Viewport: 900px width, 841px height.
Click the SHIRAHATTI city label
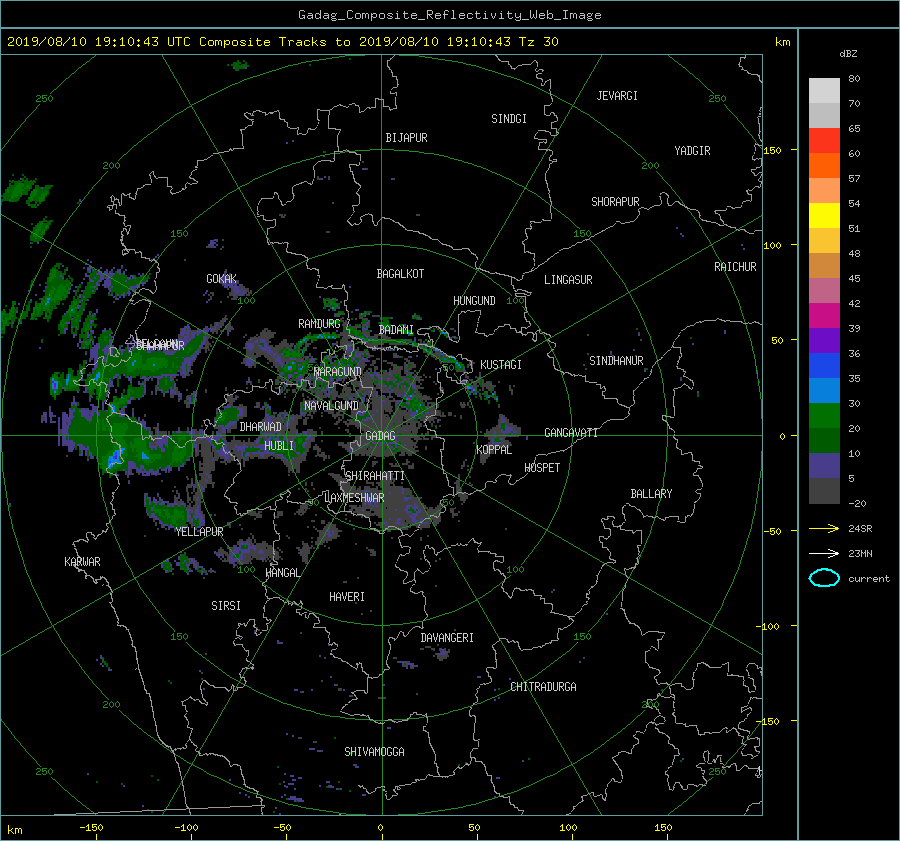tap(375, 476)
